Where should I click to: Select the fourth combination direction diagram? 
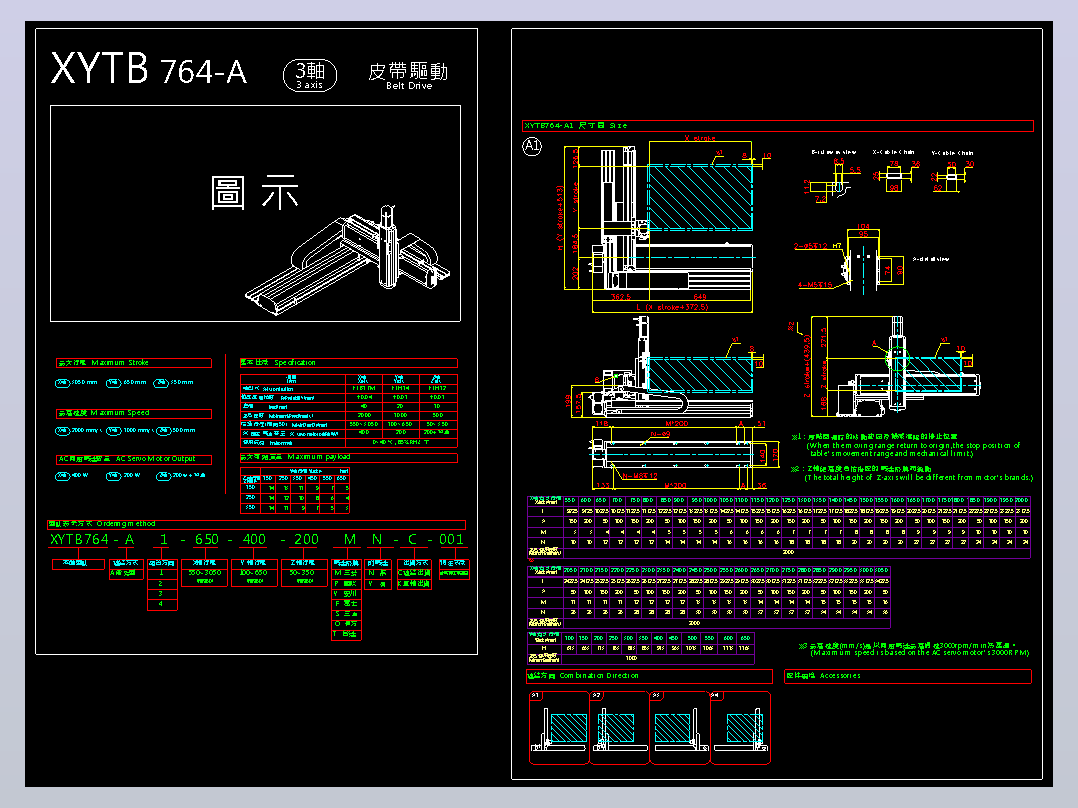[740, 728]
